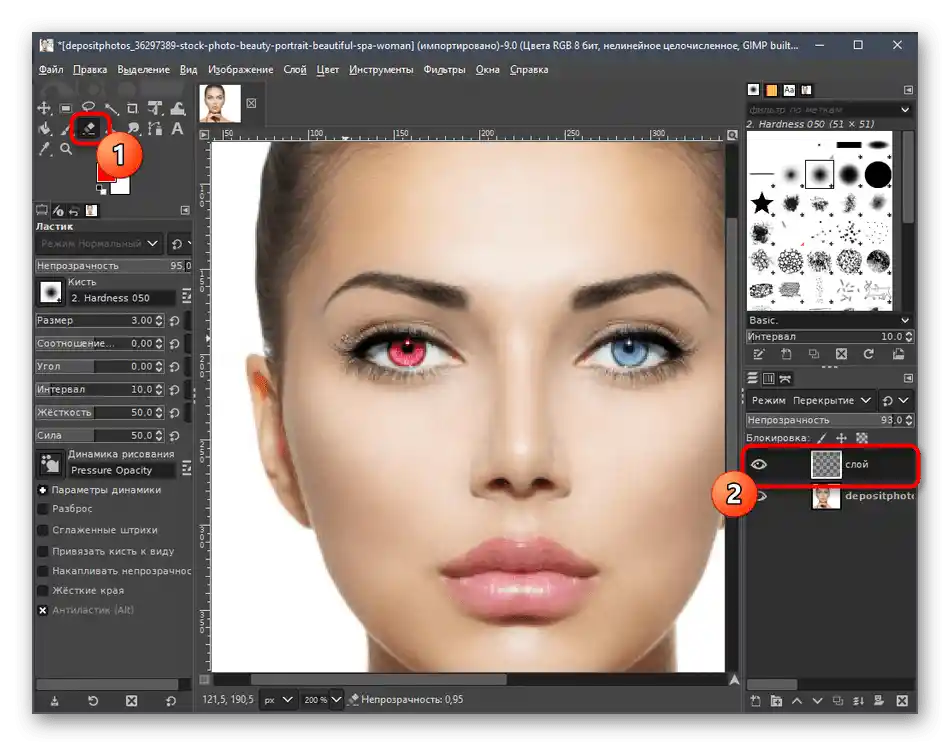Activate the Free Select lasso tool
The image size is (950, 746).
[x=88, y=108]
